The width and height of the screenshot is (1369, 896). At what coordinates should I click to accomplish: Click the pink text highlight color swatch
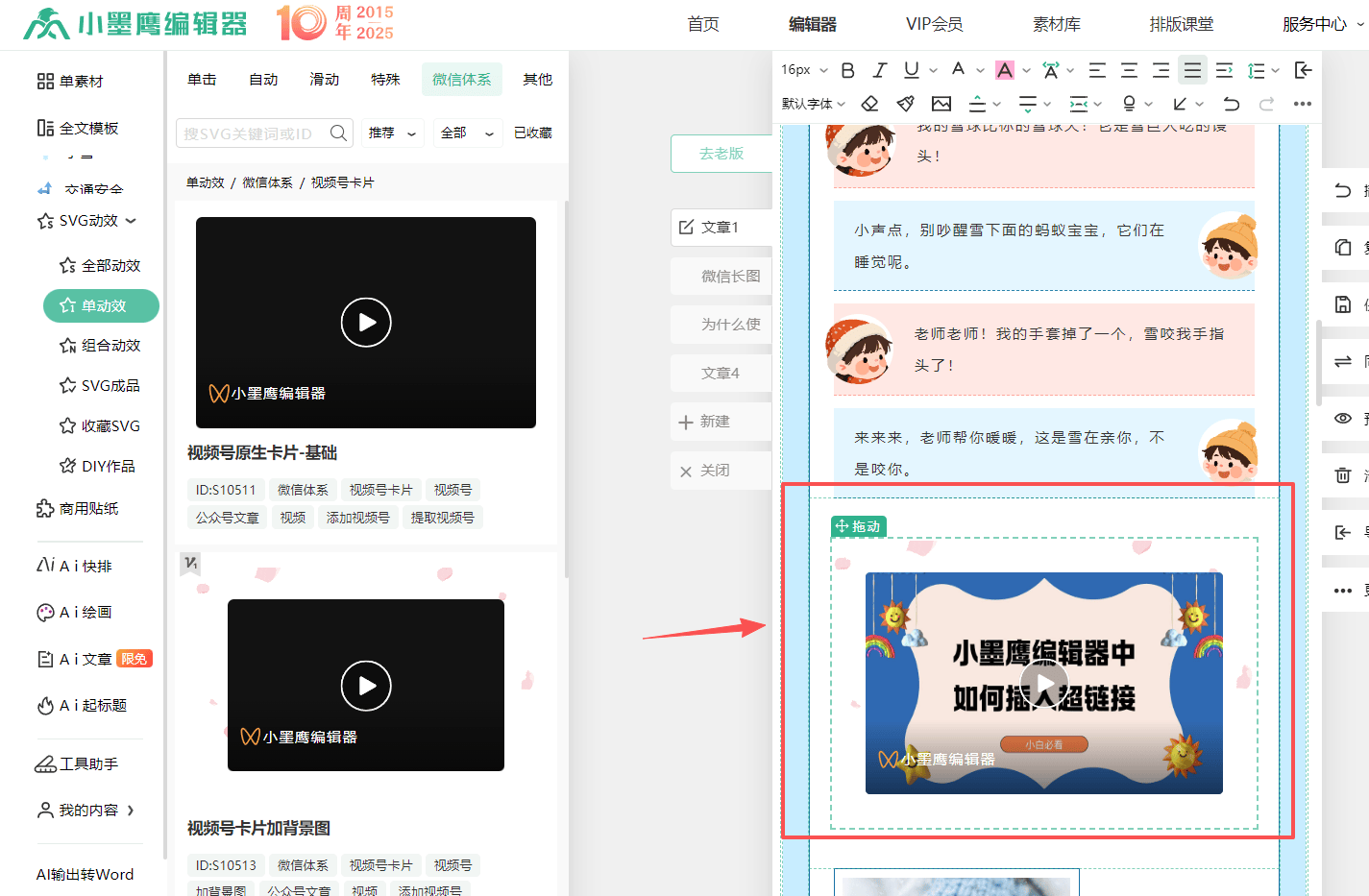1004,70
